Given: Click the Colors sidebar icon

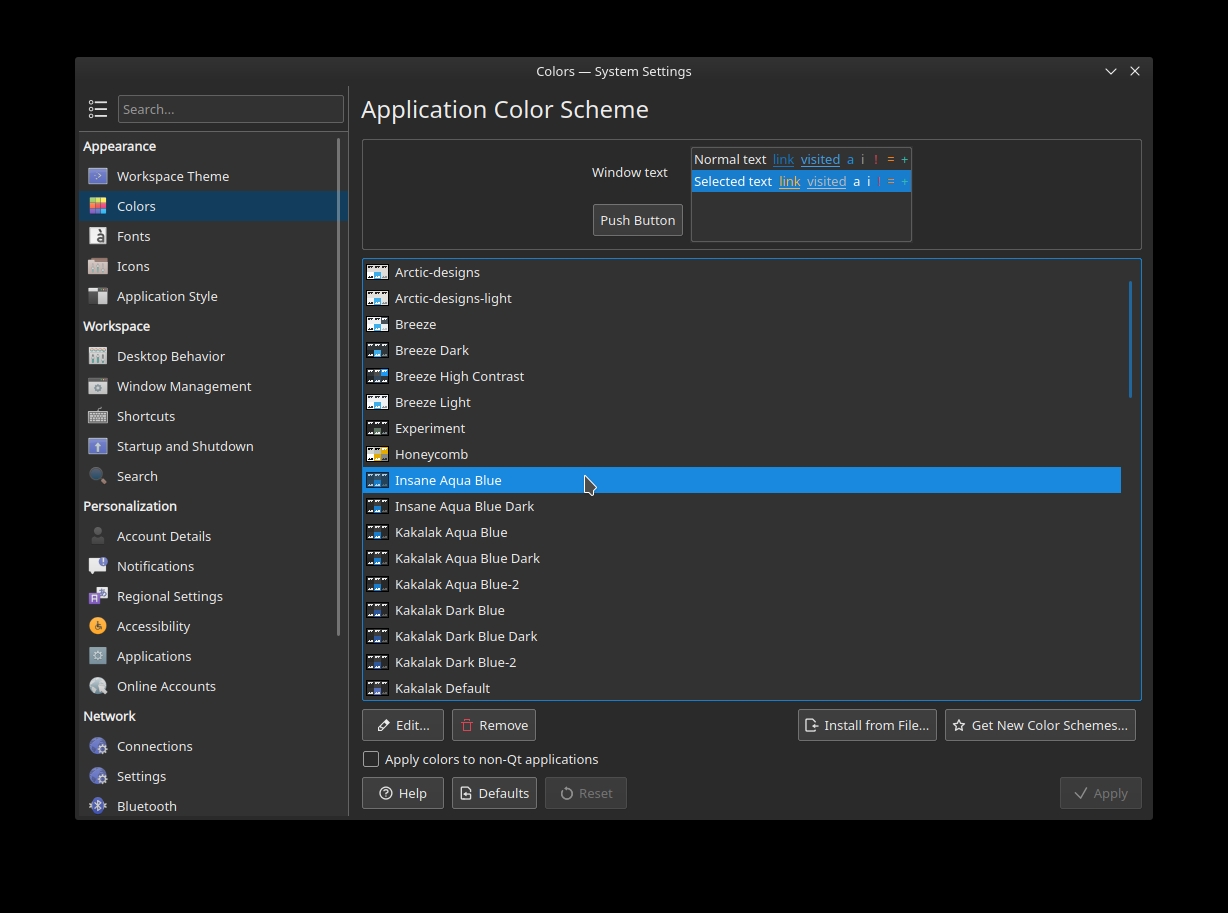Looking at the screenshot, I should pos(98,206).
